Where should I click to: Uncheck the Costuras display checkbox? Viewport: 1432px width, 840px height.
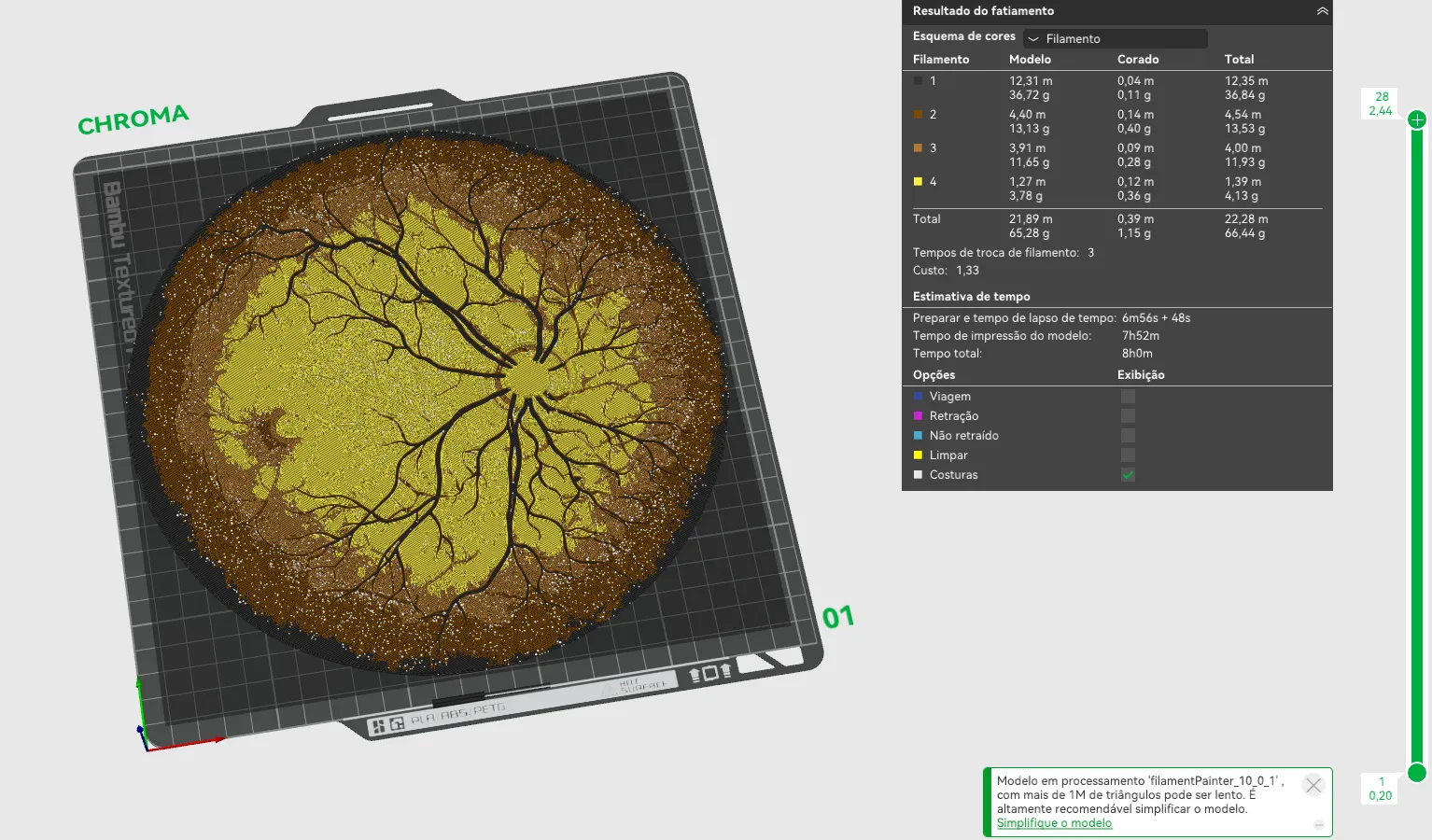[1128, 475]
